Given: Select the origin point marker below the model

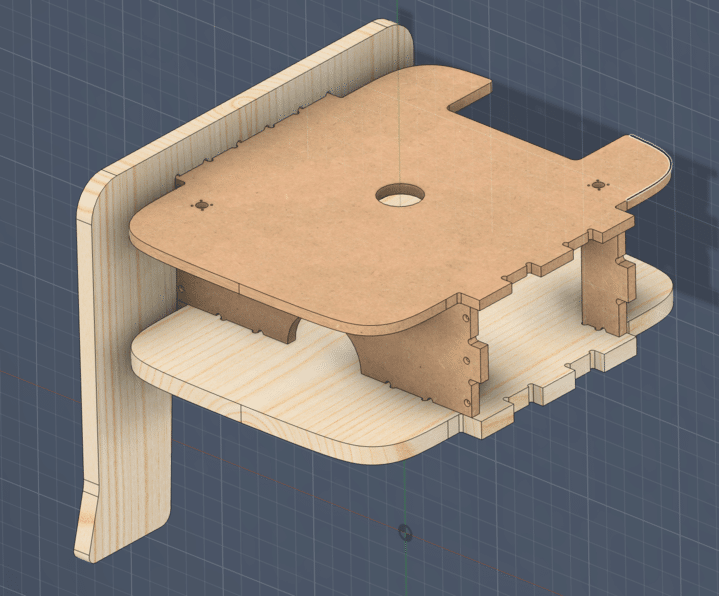Looking at the screenshot, I should point(405,533).
